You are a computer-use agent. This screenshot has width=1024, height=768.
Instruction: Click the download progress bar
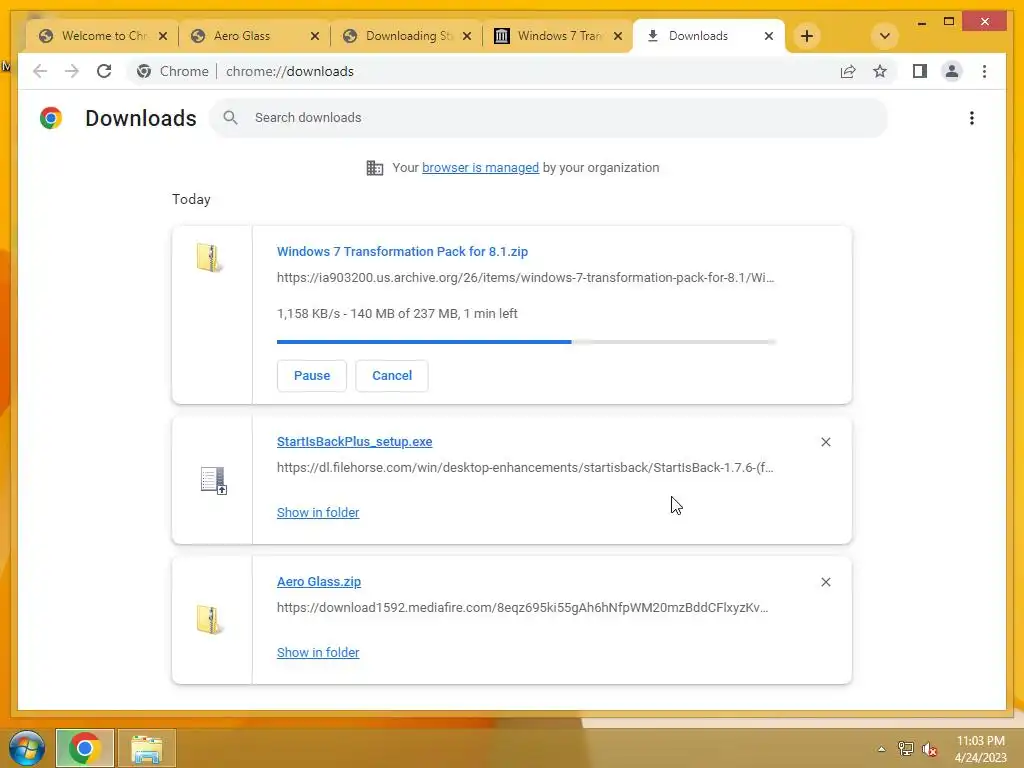click(526, 342)
